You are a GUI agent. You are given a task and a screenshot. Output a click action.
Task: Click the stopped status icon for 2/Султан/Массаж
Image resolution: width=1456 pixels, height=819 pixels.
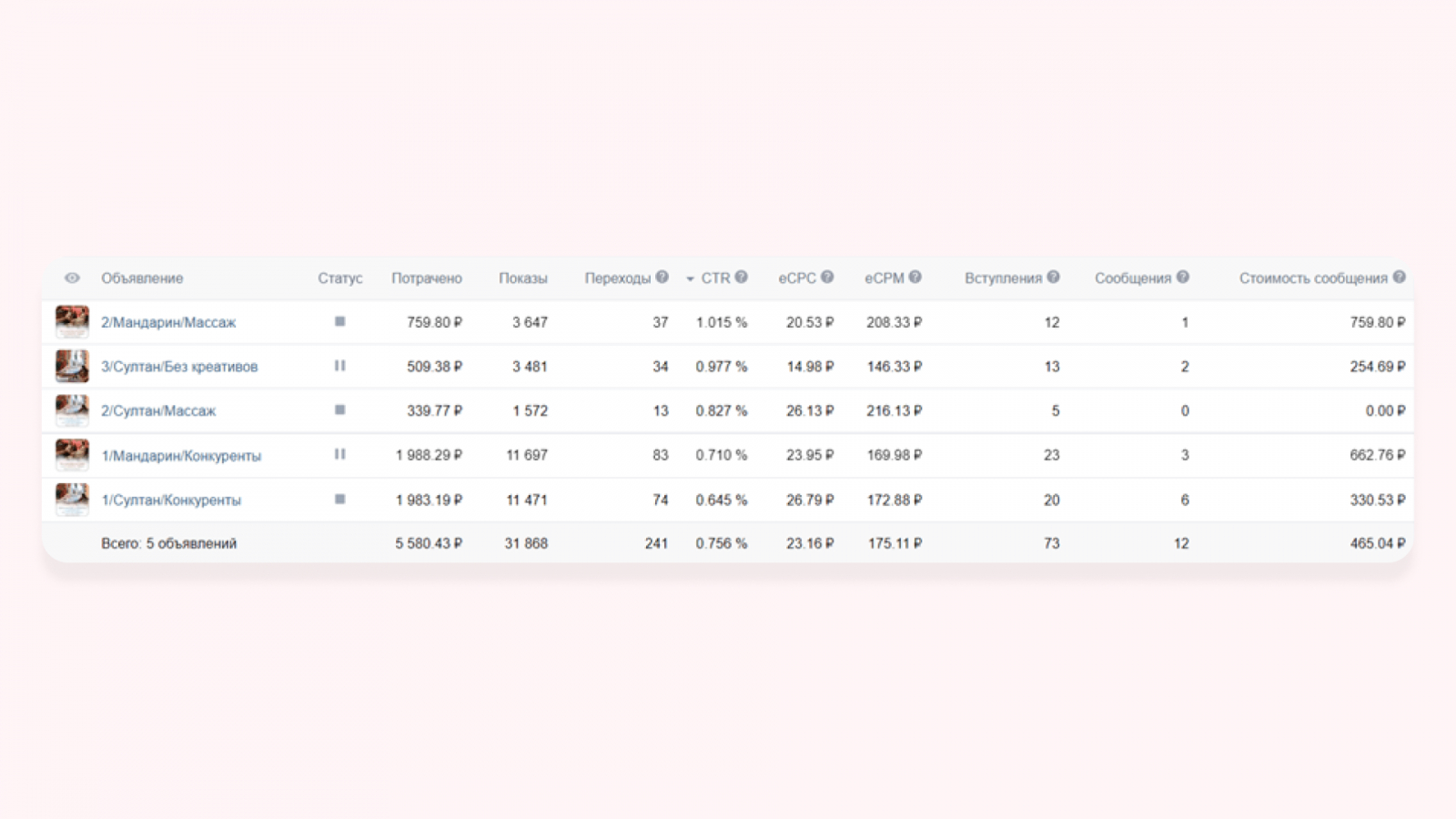[339, 410]
